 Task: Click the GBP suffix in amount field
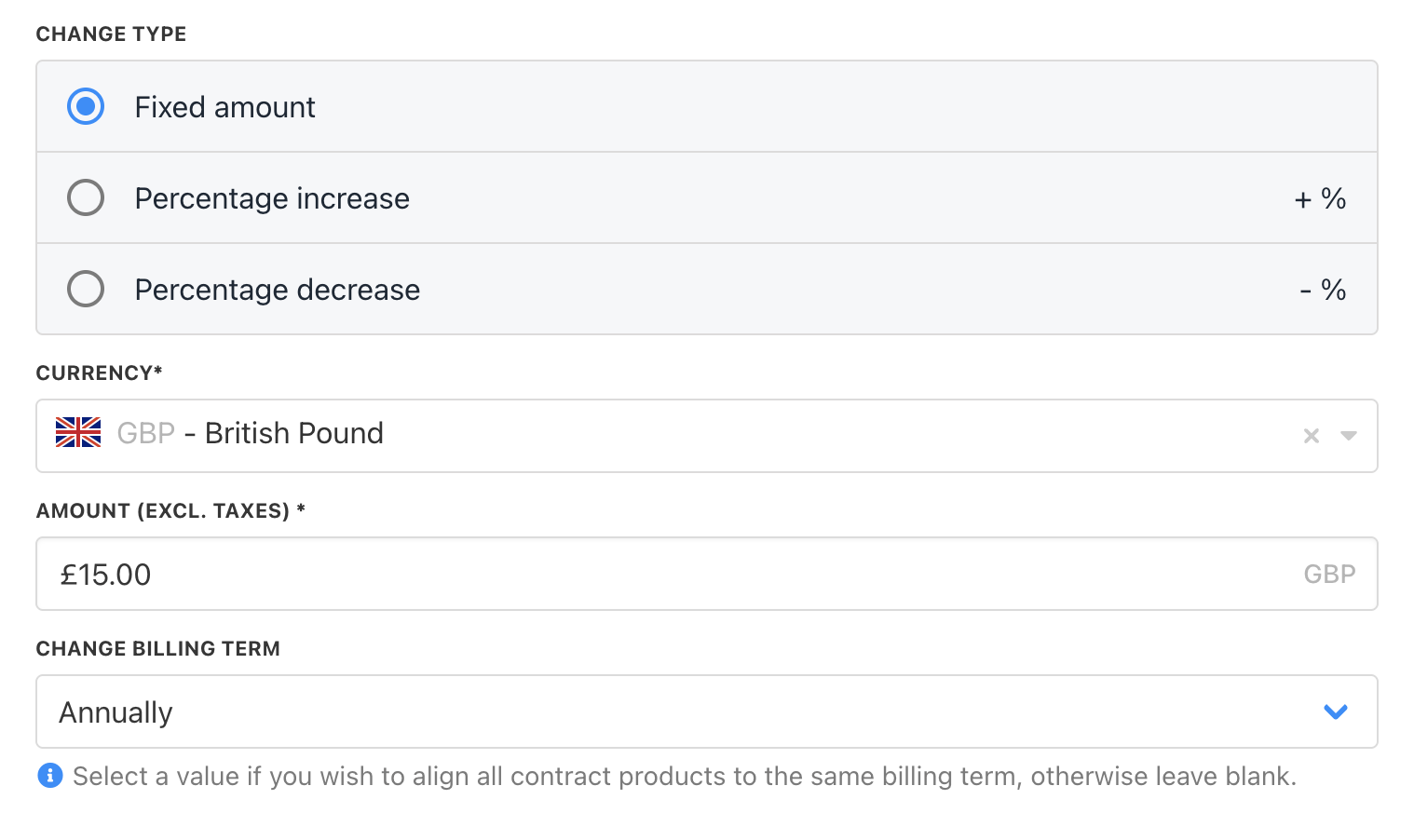[1329, 574]
